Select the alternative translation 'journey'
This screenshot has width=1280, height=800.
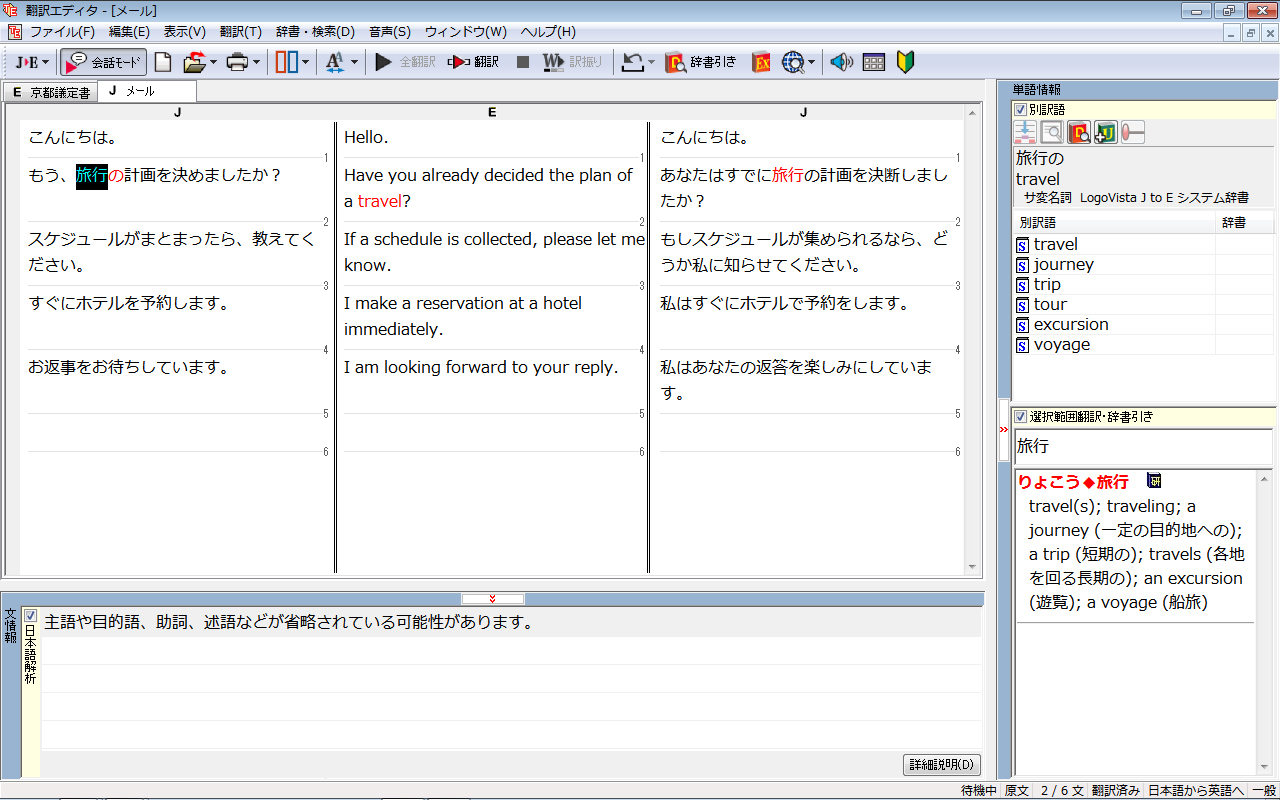pyautogui.click(x=1063, y=264)
